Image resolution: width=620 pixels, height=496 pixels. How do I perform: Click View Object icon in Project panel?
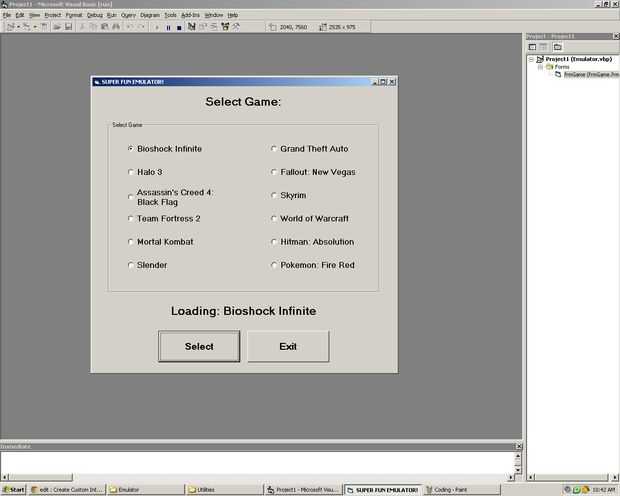pyautogui.click(x=544, y=47)
